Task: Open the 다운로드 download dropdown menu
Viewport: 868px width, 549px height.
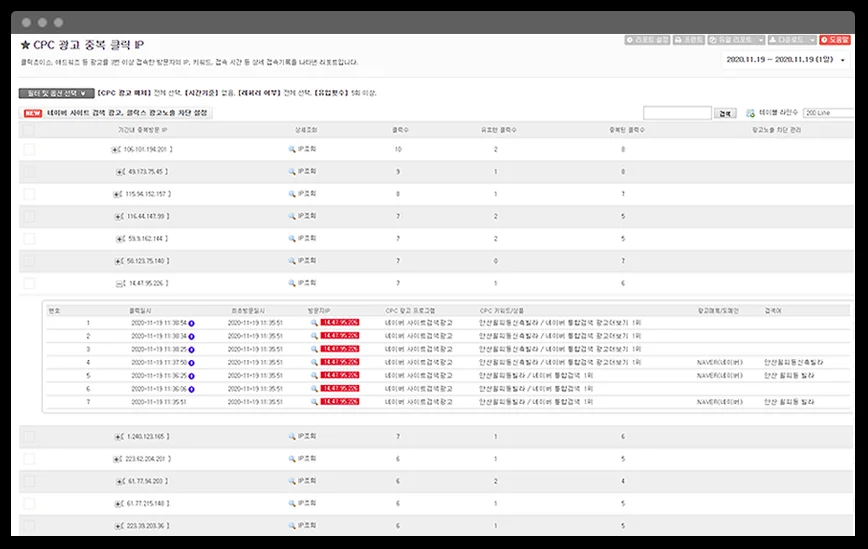Action: [x=790, y=40]
